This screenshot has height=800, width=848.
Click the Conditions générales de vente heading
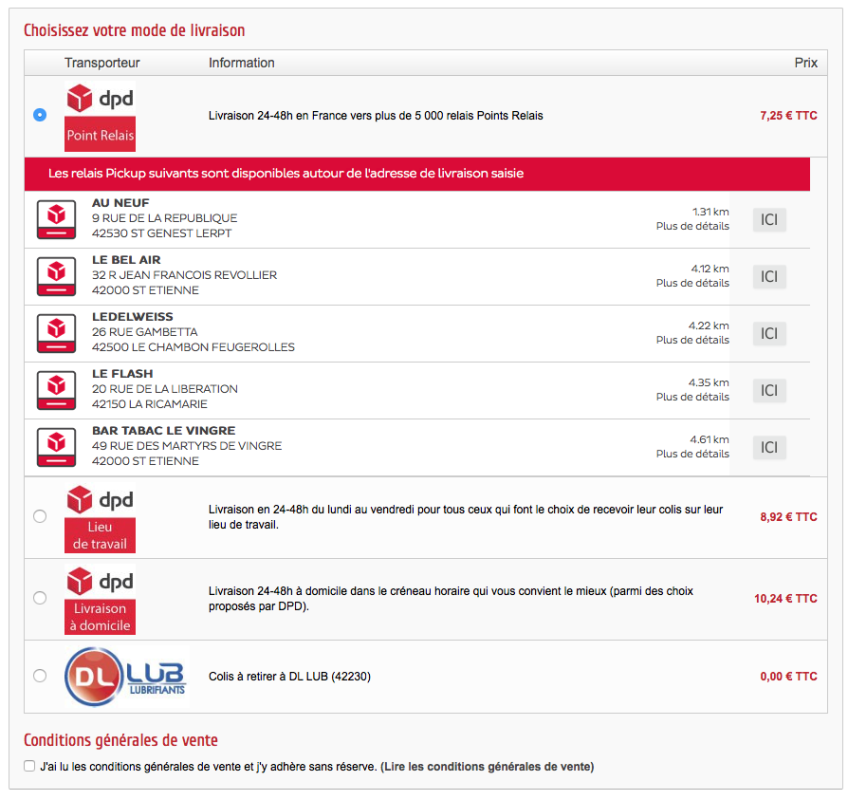(121, 740)
